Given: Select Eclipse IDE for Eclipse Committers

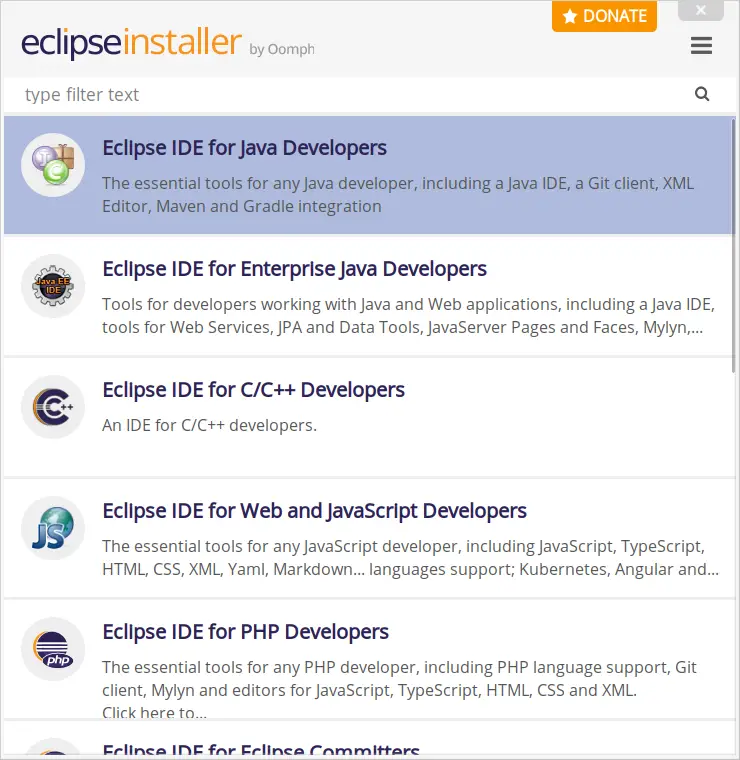Looking at the screenshot, I should click(x=261, y=750).
